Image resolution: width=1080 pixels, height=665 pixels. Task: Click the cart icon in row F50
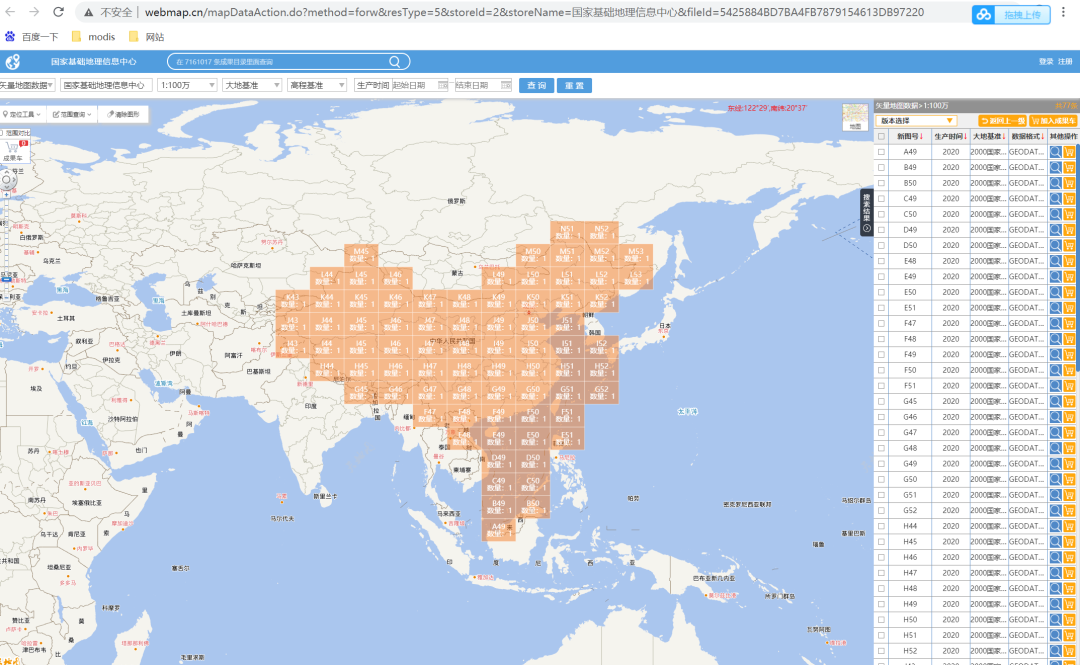1069,370
